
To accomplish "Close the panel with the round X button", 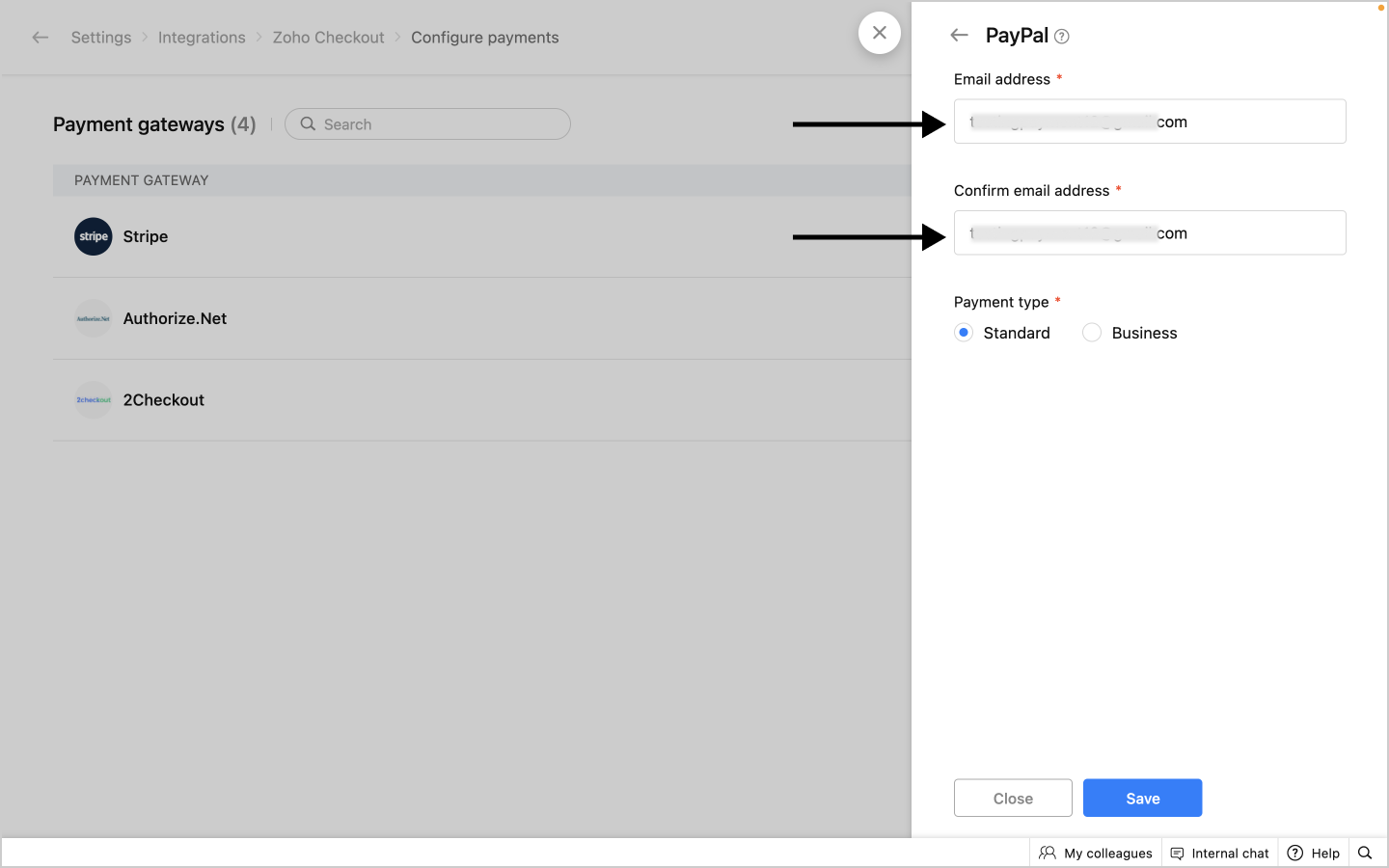I will pos(880,33).
